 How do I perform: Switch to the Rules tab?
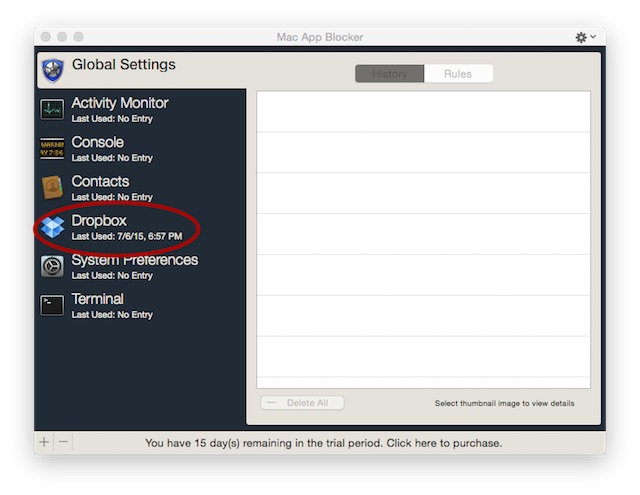click(458, 74)
